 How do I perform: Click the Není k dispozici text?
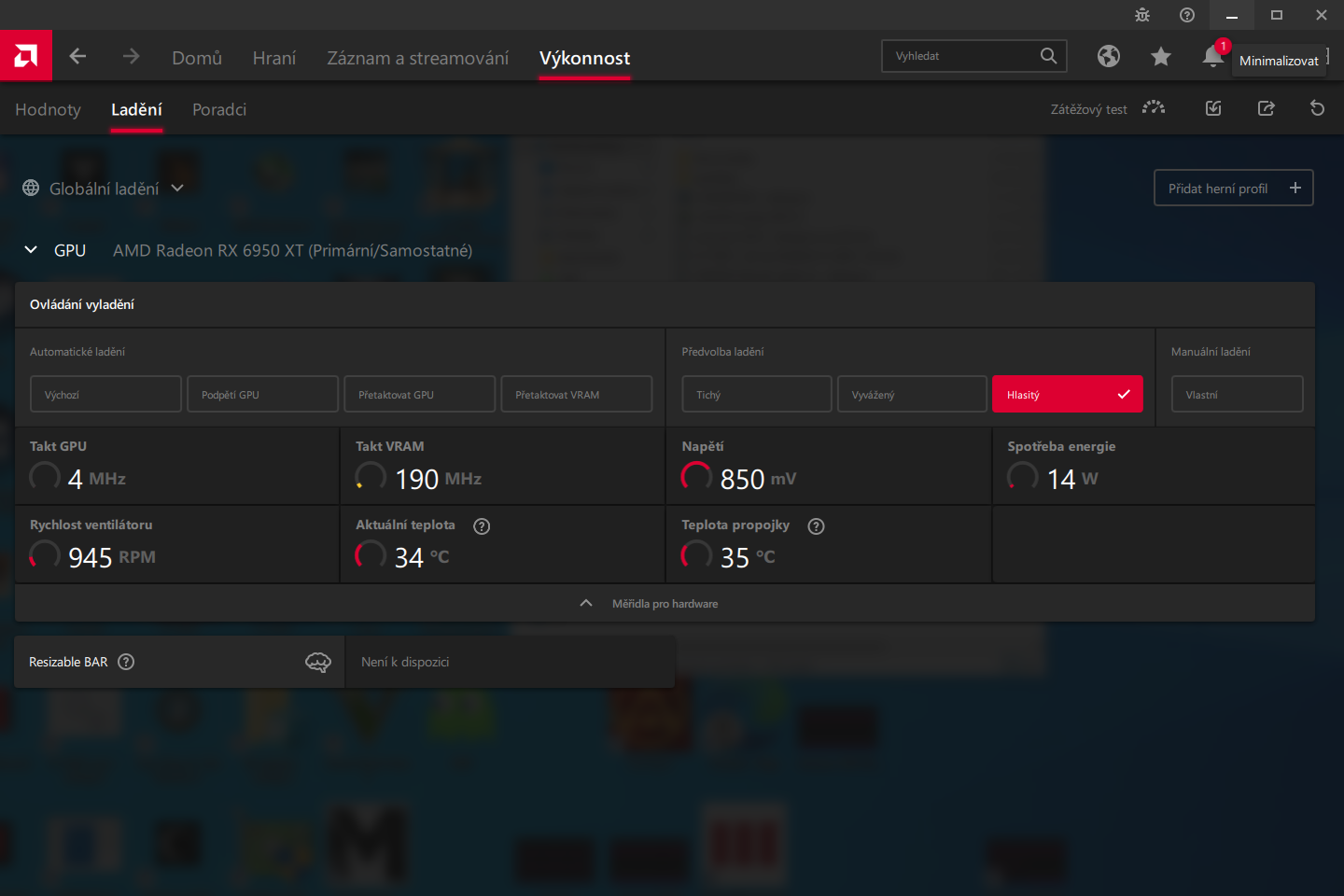(405, 662)
